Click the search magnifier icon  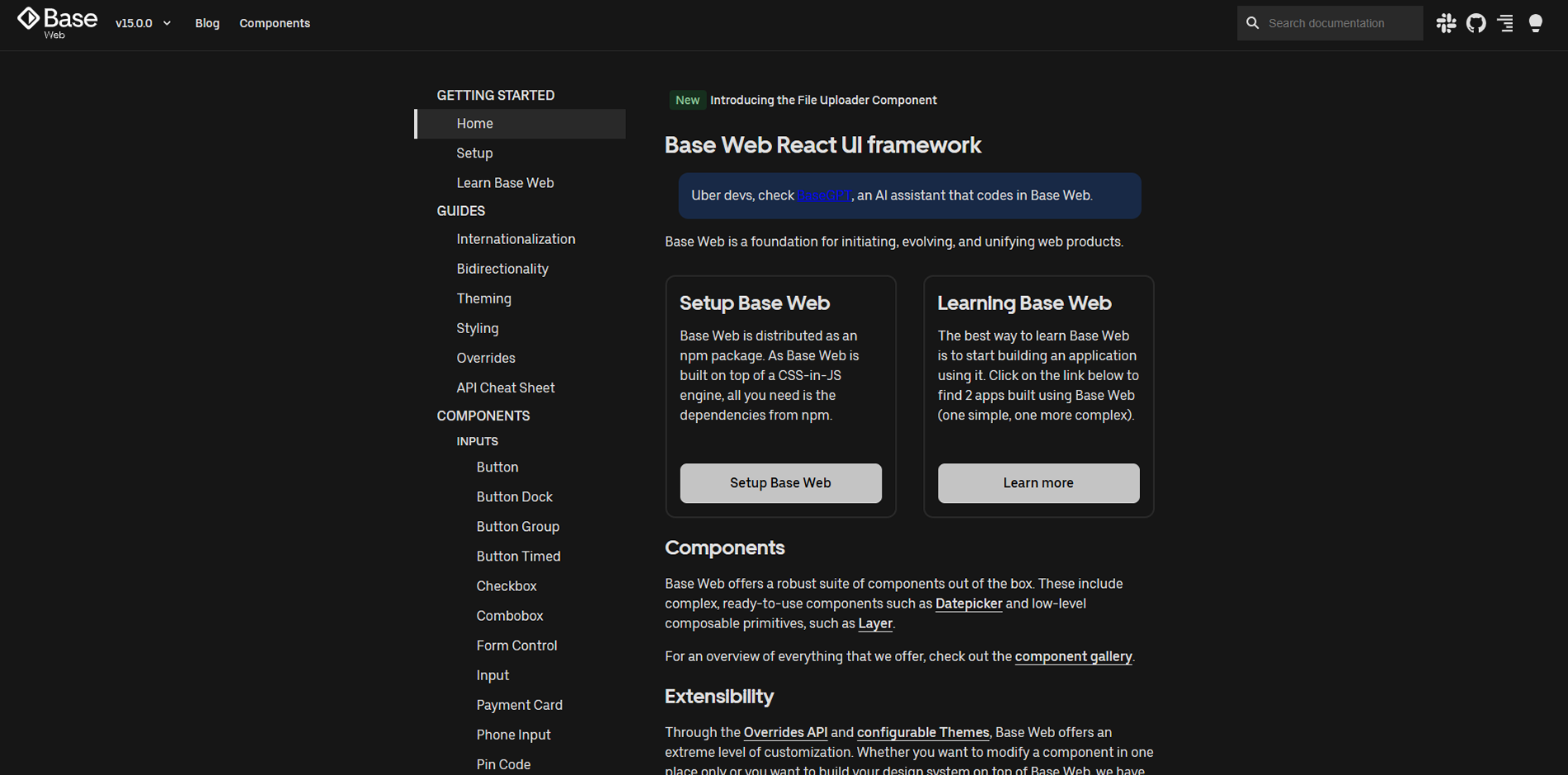1252,23
